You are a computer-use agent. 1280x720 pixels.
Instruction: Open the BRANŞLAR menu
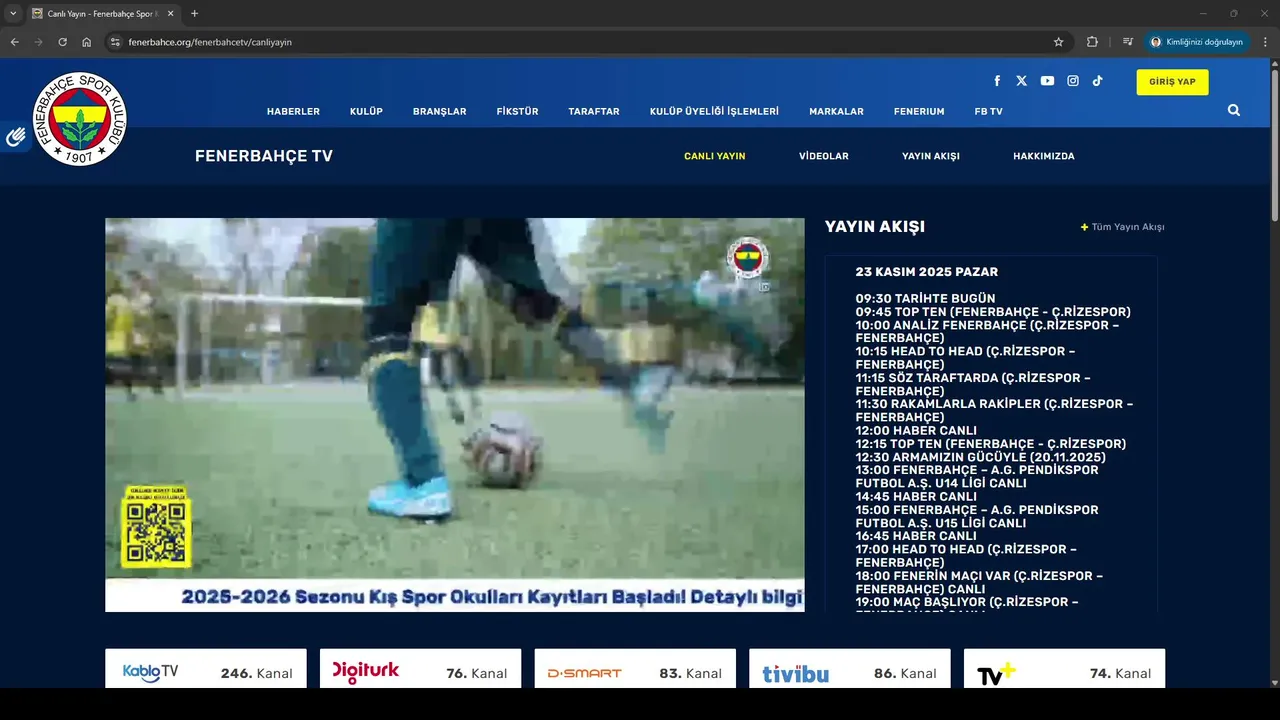point(440,111)
